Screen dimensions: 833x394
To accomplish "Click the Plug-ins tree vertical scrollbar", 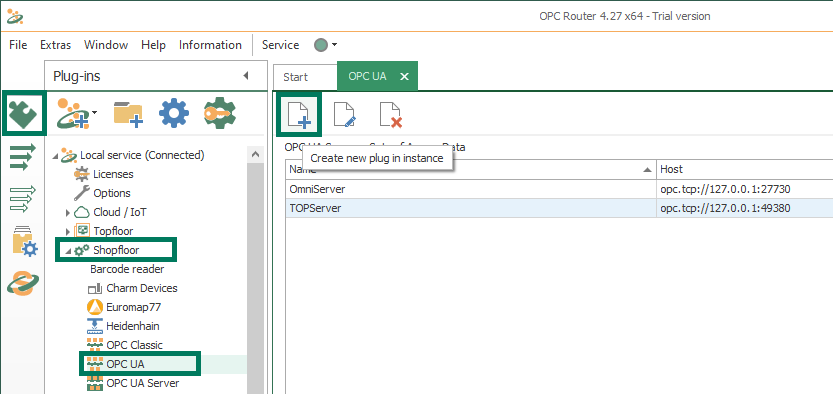I will [x=255, y=279].
